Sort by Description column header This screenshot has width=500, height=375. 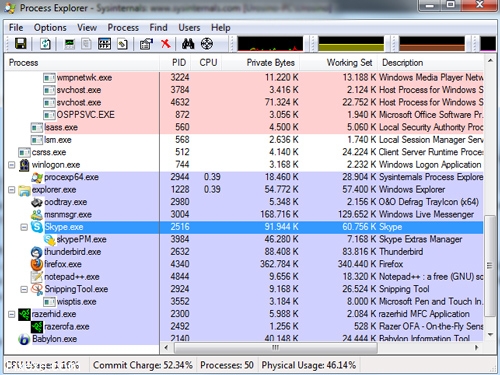tap(430, 63)
